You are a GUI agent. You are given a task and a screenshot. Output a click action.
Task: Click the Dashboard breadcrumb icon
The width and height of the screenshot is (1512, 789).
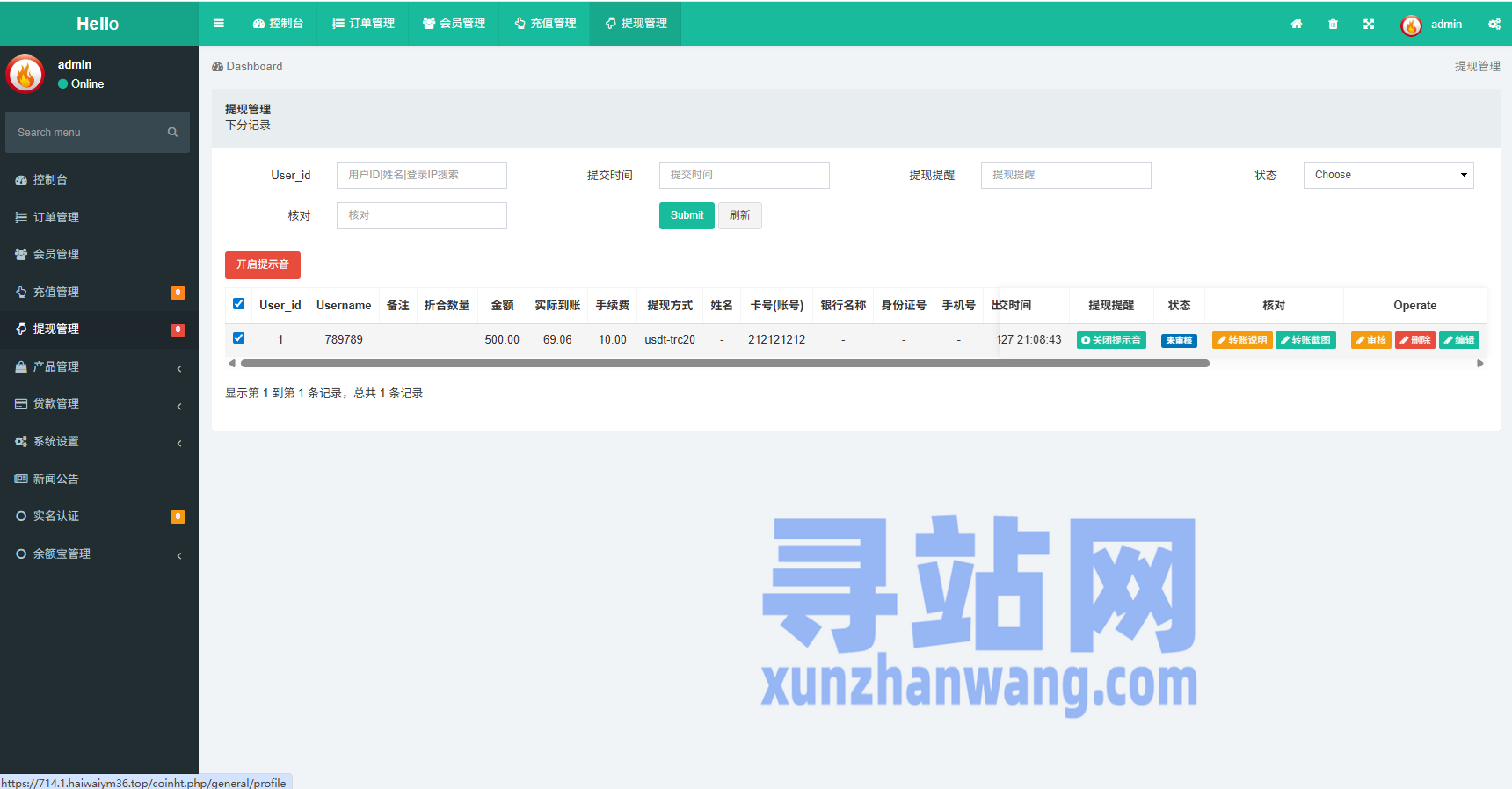217,67
